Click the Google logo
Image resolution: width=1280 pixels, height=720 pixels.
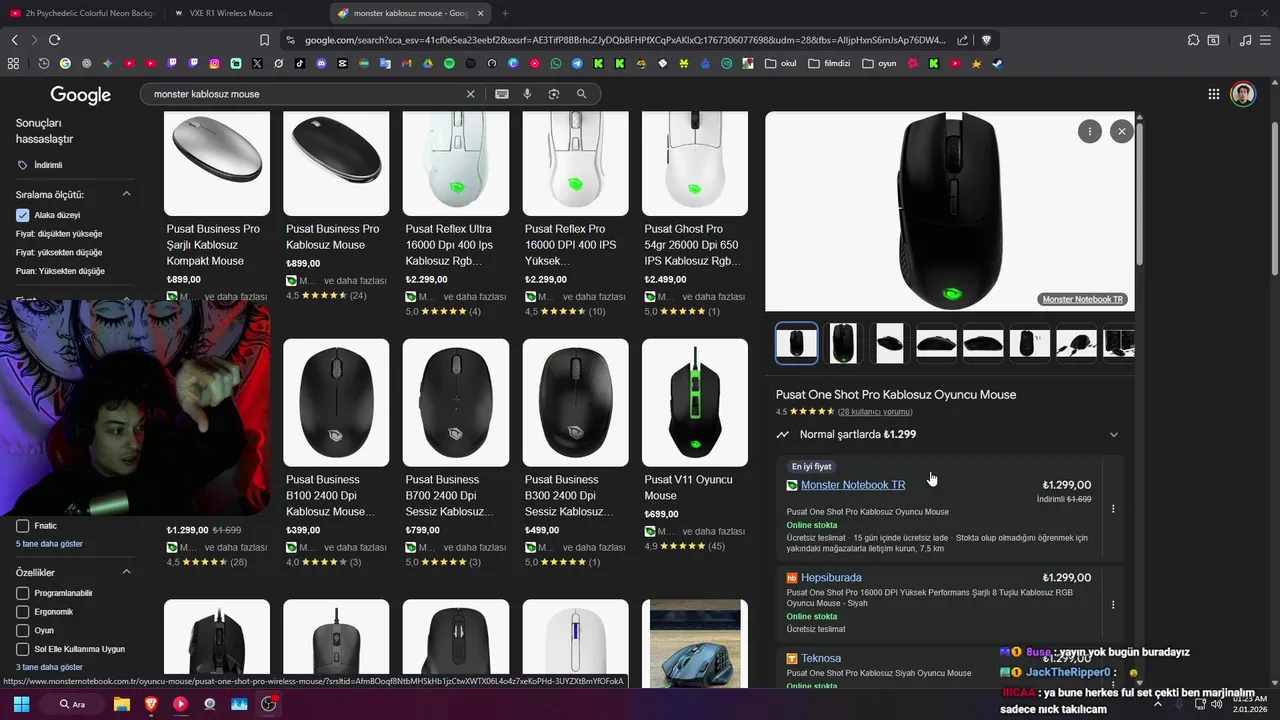click(81, 95)
